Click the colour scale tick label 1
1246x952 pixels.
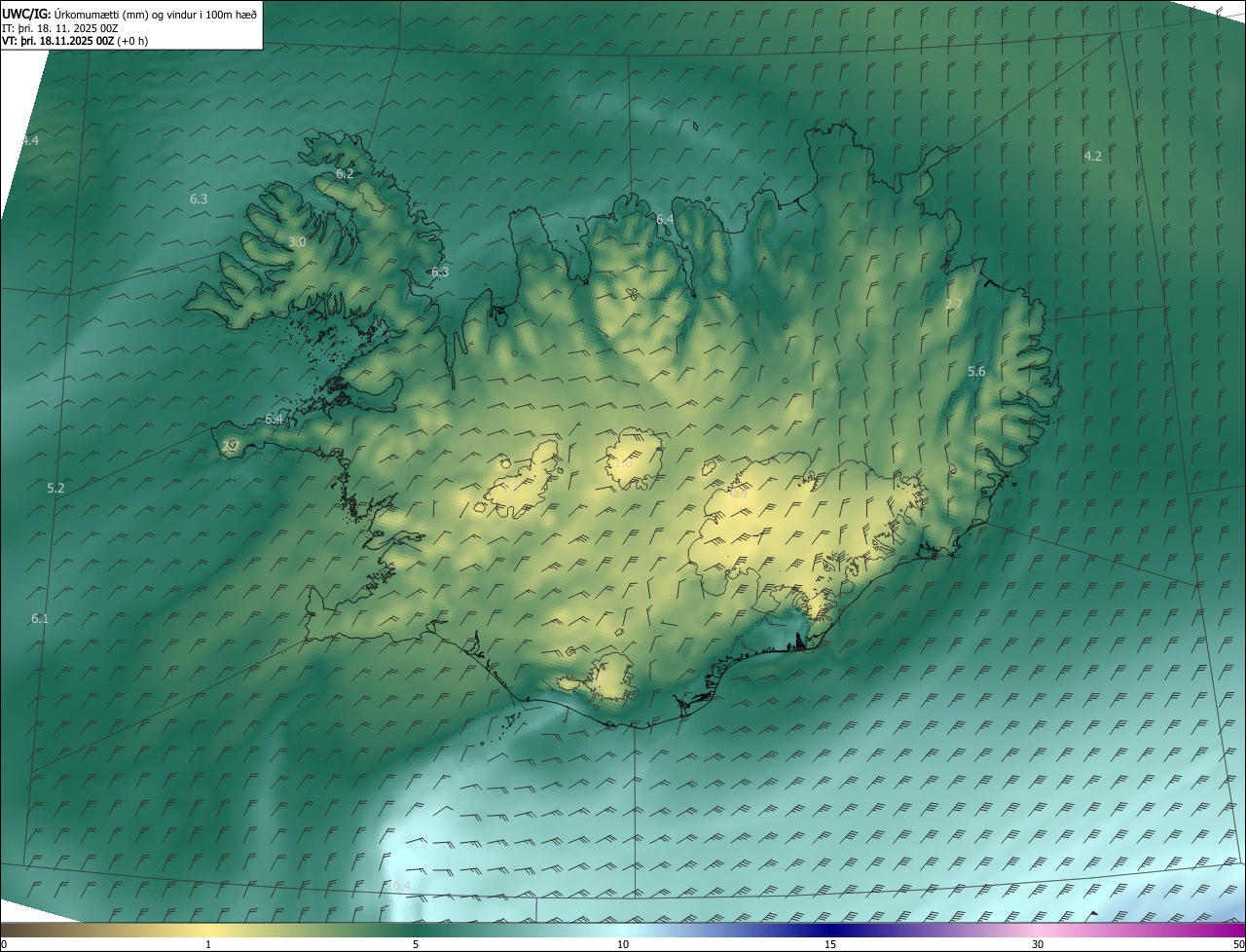point(208,944)
